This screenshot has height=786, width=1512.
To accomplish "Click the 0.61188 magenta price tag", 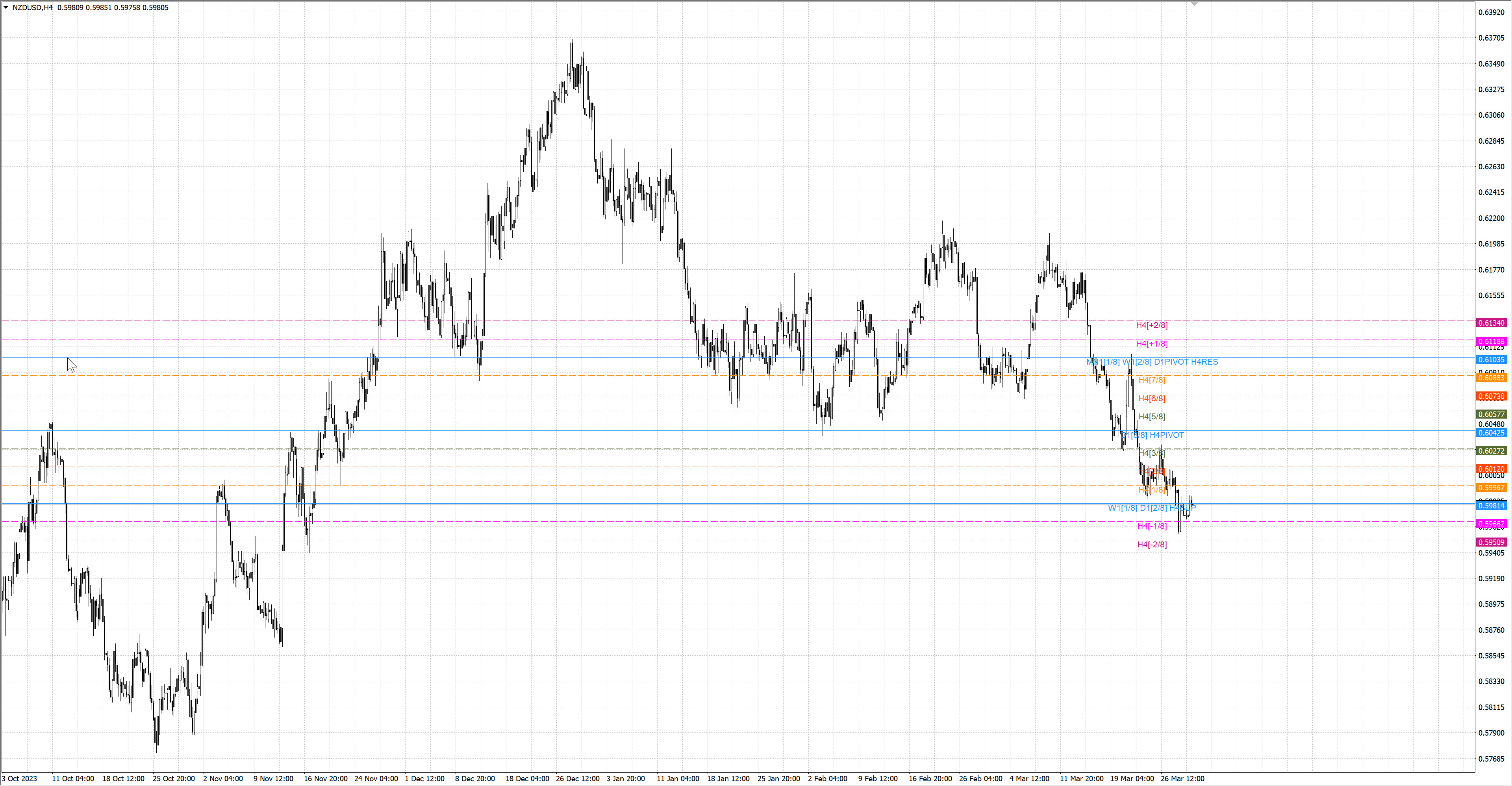I will tap(1491, 342).
